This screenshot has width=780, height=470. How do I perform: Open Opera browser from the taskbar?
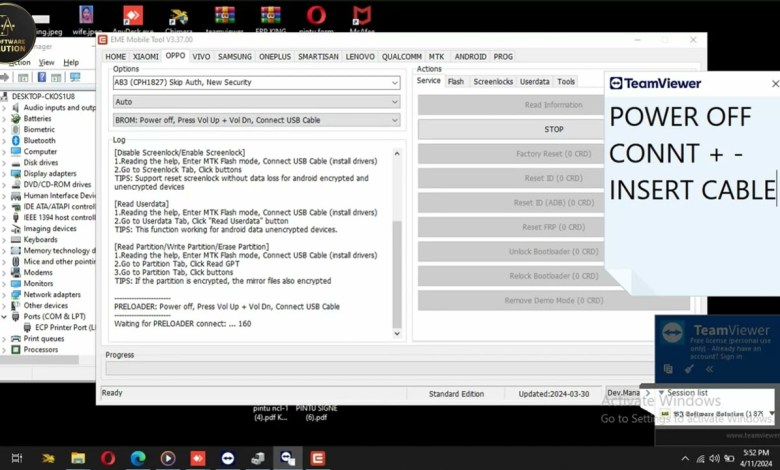[107, 458]
